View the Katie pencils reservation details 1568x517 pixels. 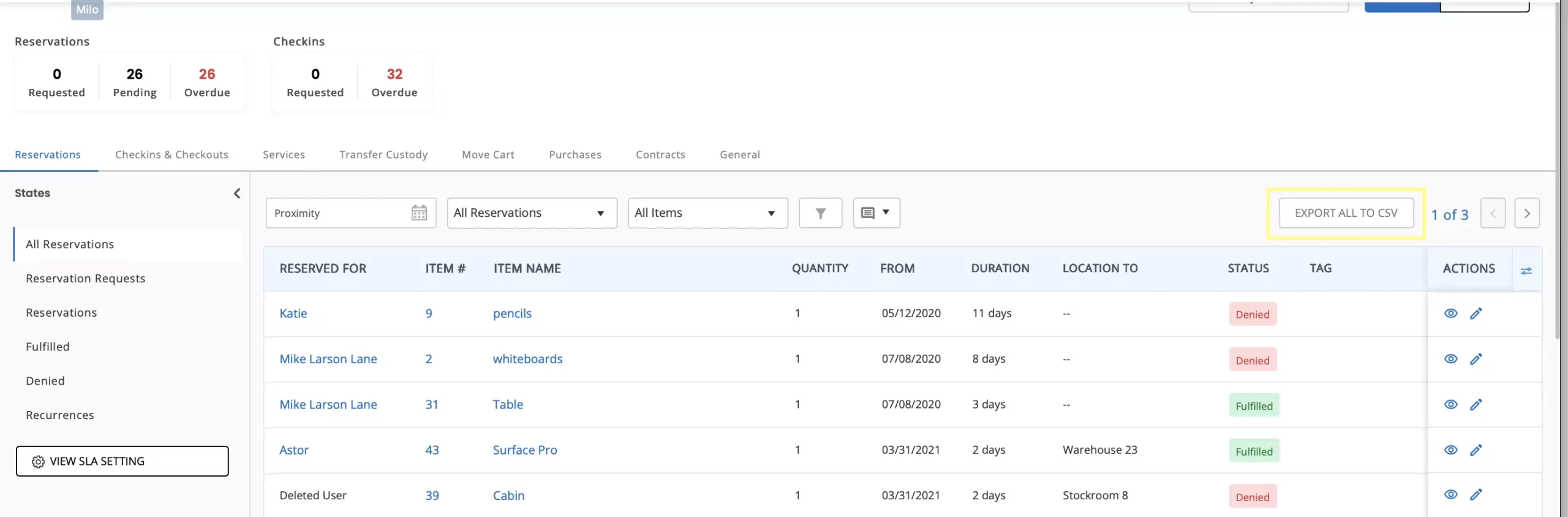pos(1450,314)
